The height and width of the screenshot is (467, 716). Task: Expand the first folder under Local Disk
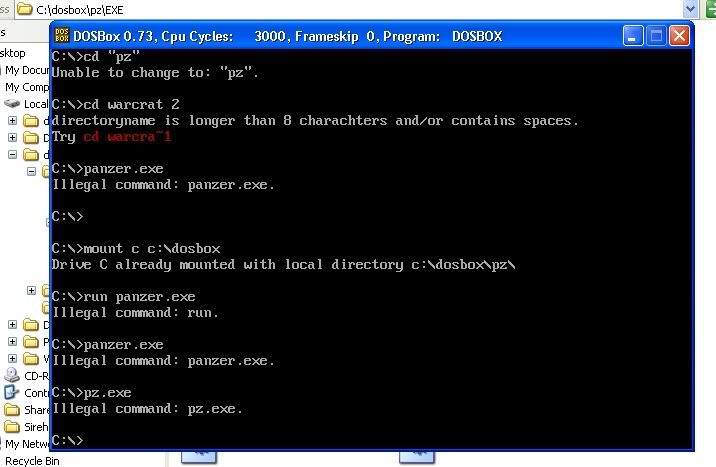click(x=13, y=121)
